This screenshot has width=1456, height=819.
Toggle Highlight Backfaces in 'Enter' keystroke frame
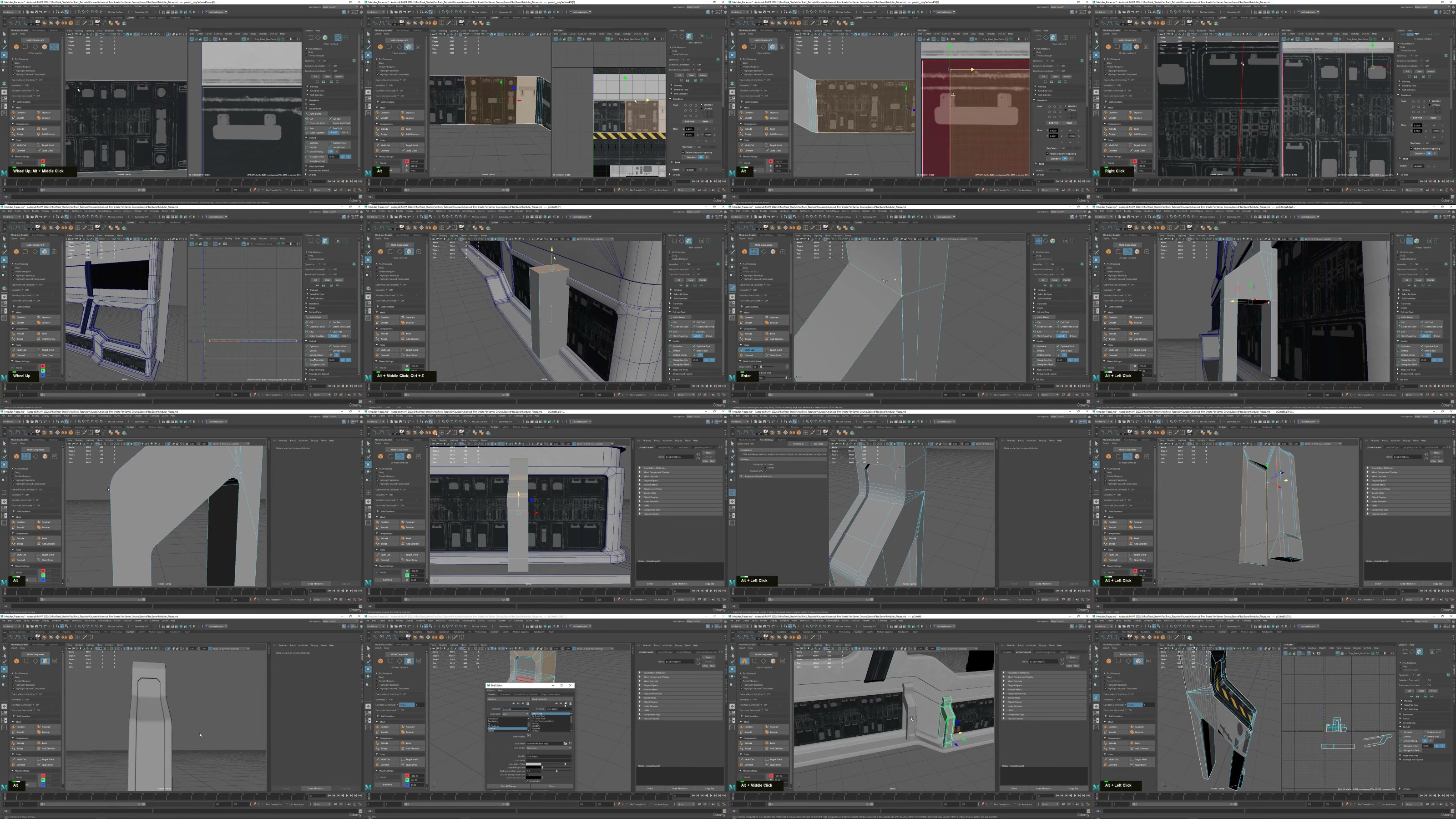point(742,275)
